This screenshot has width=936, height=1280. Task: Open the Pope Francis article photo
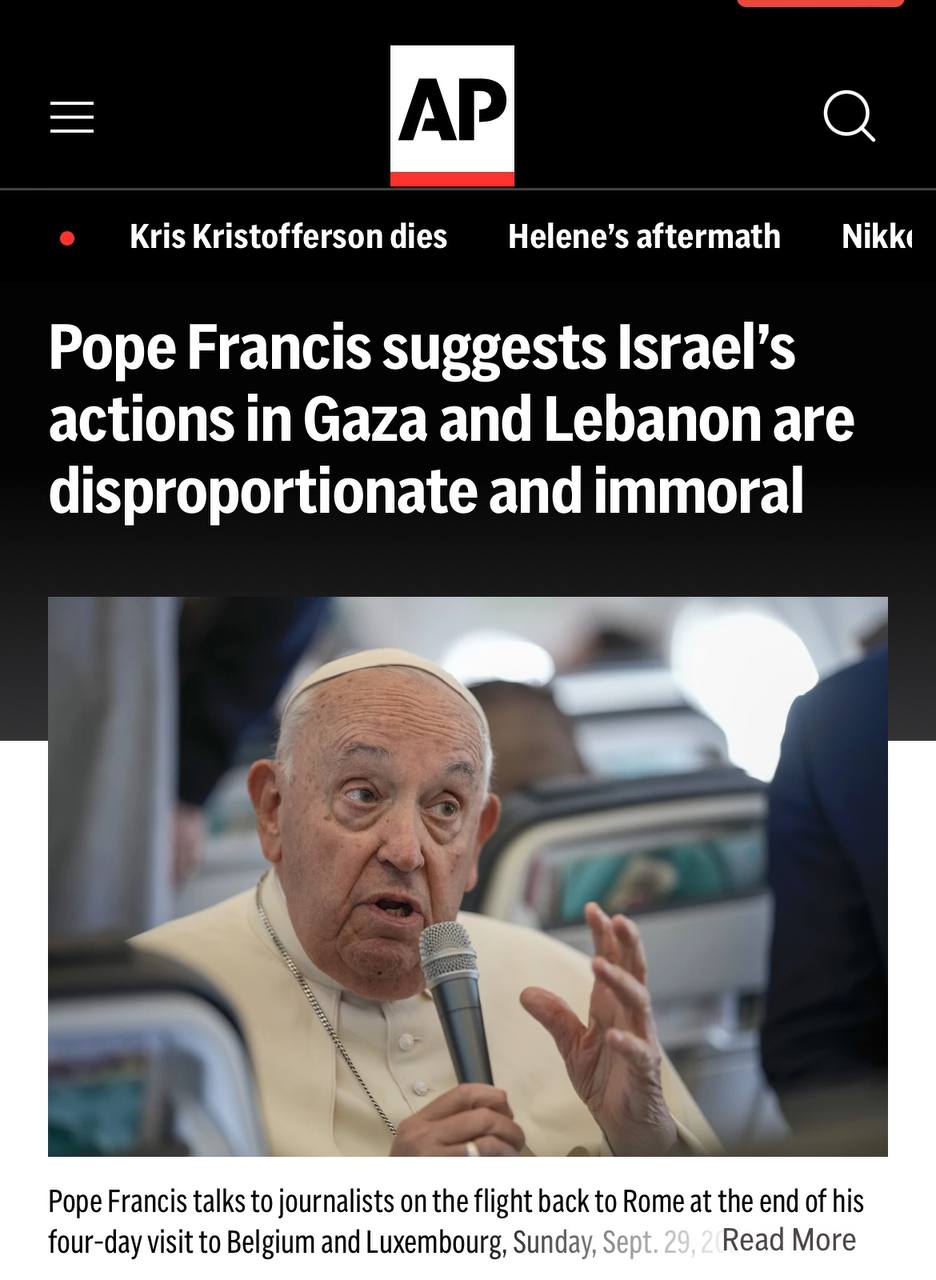[468, 877]
